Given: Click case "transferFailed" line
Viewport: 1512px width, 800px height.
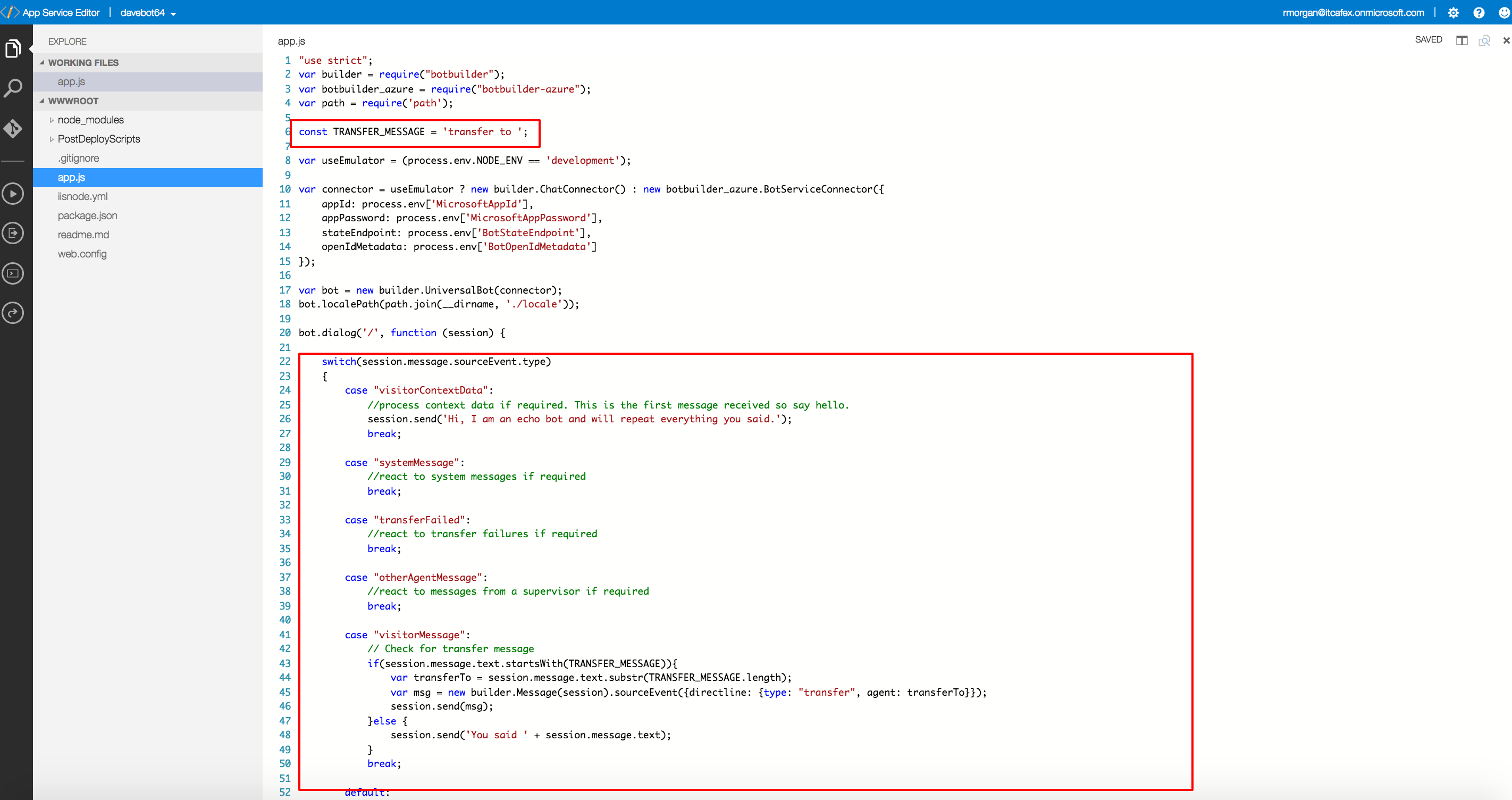Looking at the screenshot, I should 407,520.
